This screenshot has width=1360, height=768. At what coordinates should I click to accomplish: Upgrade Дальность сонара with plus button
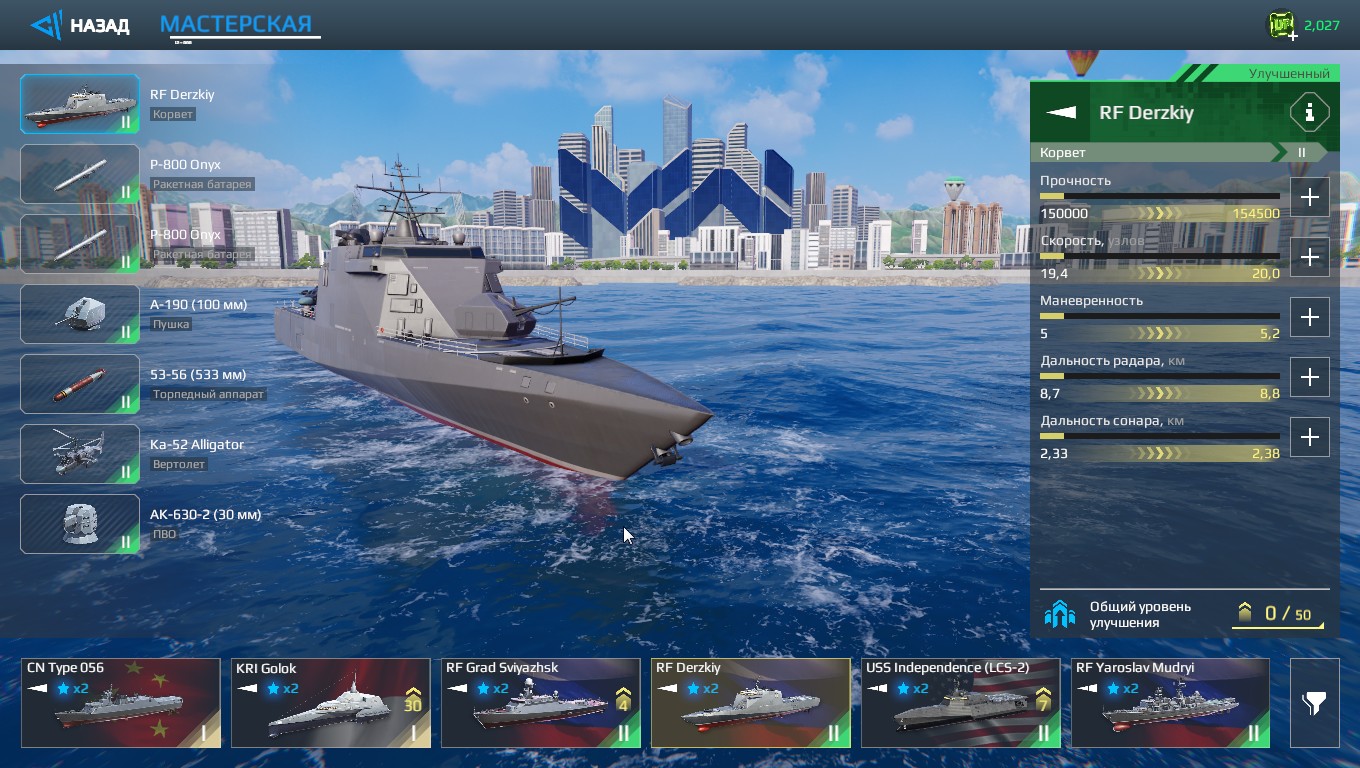pos(1309,437)
